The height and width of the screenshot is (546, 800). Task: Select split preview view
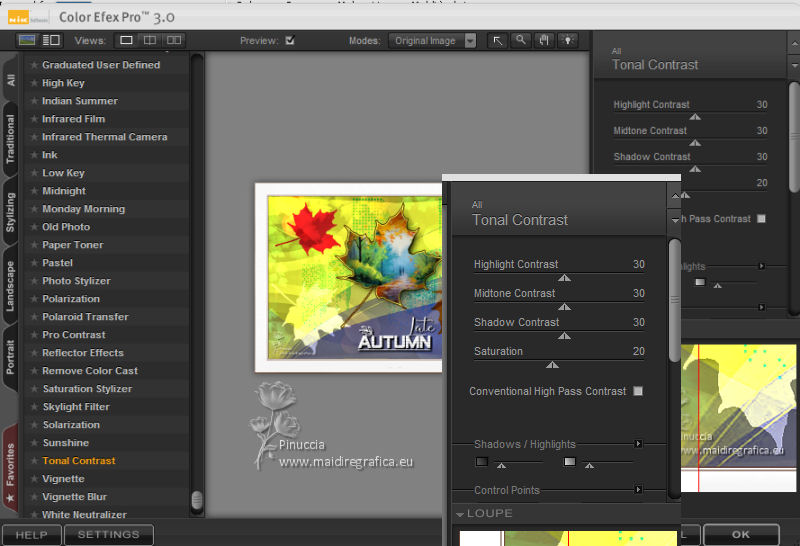pos(149,40)
